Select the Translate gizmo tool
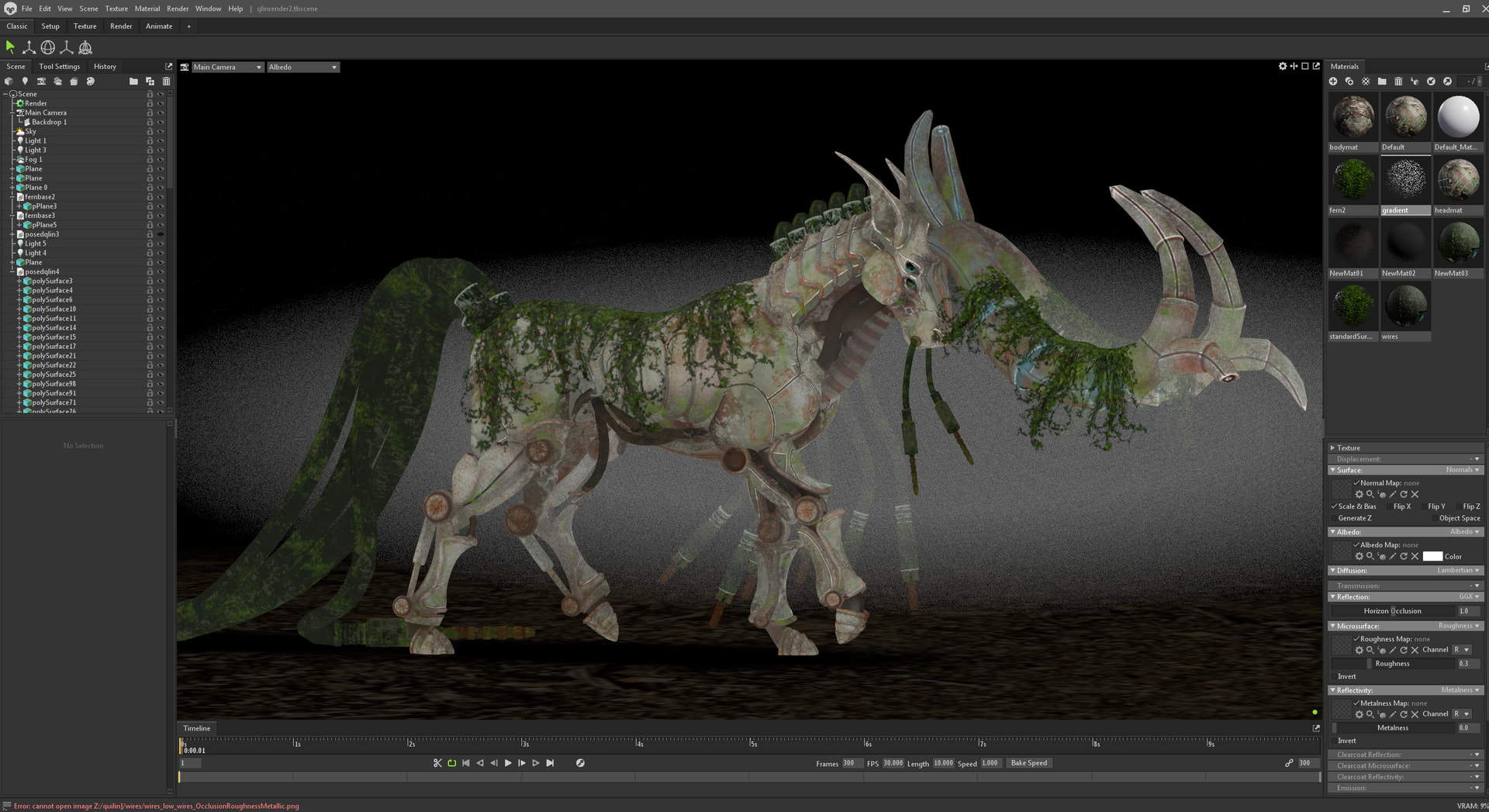The image size is (1489, 812). (x=29, y=47)
